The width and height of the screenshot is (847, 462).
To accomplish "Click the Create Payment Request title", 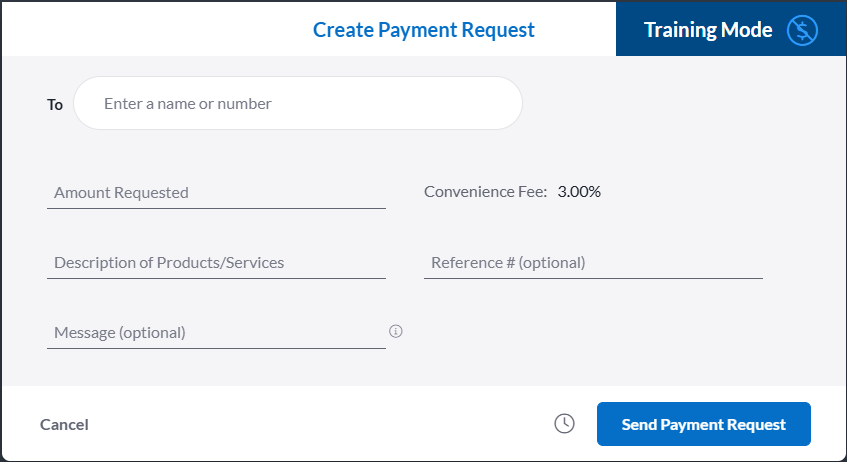I will pos(424,30).
